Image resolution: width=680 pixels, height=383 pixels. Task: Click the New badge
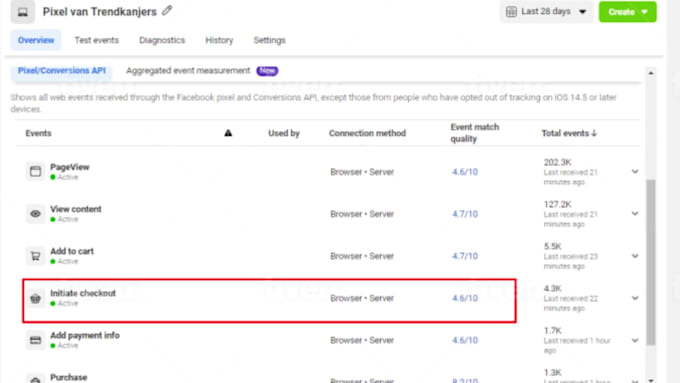[x=267, y=71]
